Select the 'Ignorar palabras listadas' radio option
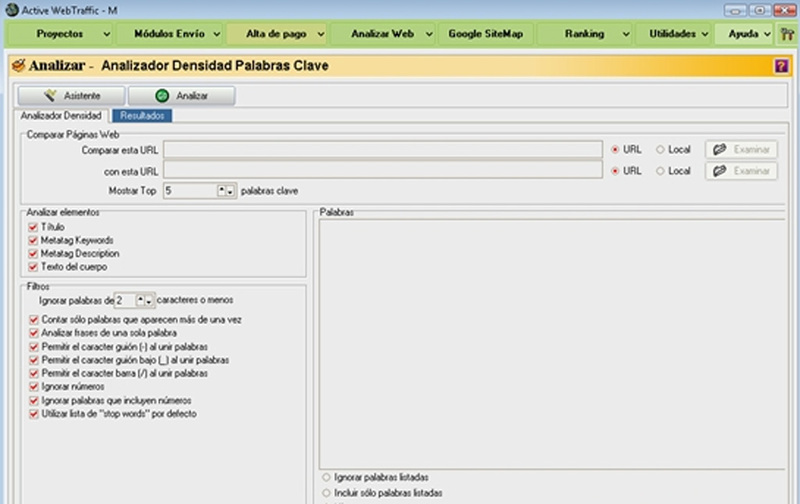Image resolution: width=800 pixels, height=504 pixels. tap(327, 477)
